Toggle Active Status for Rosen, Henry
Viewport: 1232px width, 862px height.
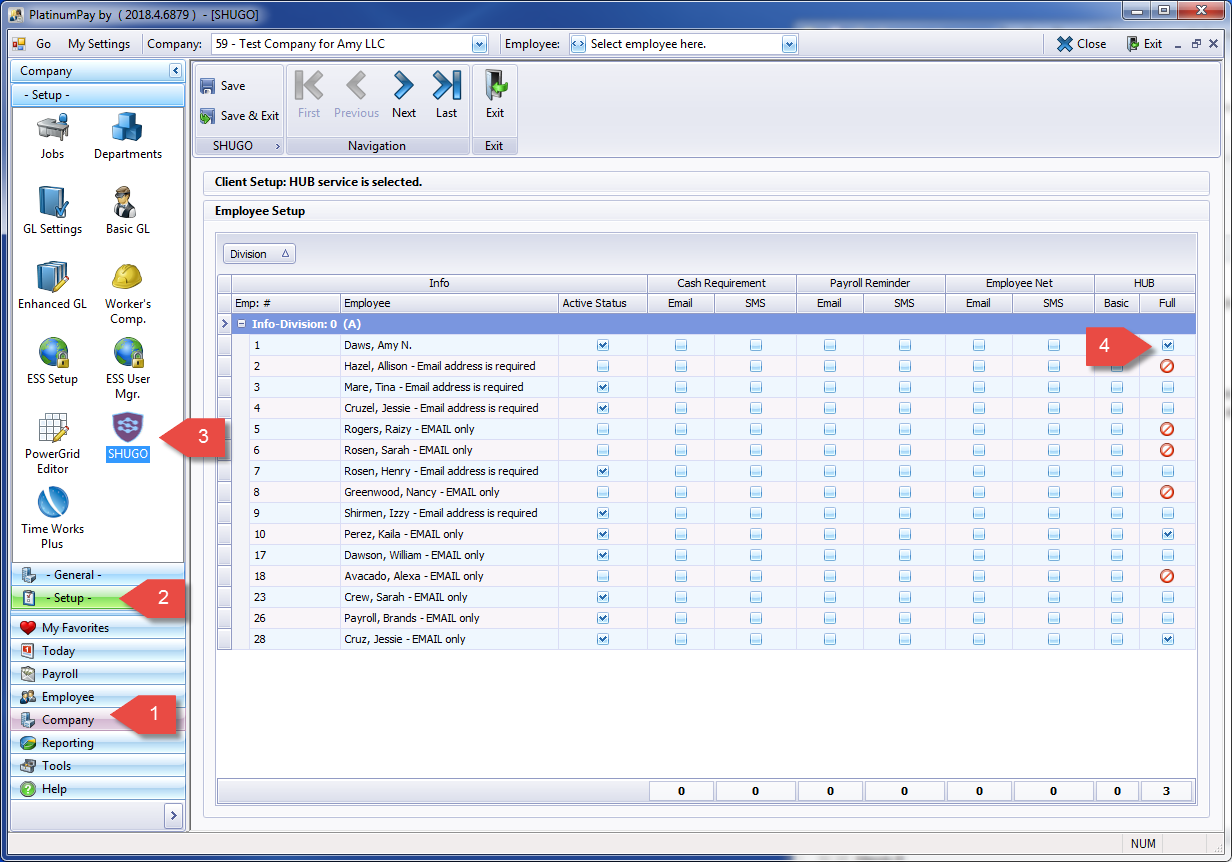(603, 471)
